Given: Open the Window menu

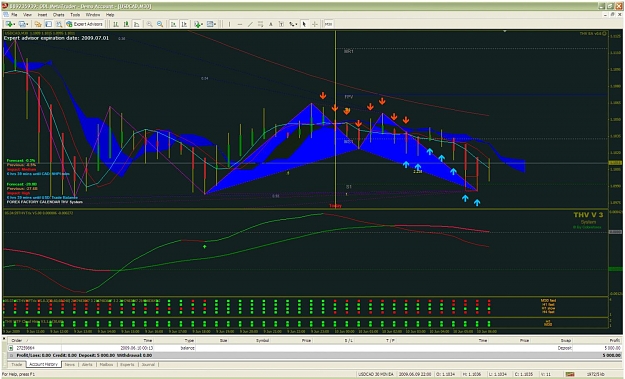Looking at the screenshot, I should [x=92, y=15].
